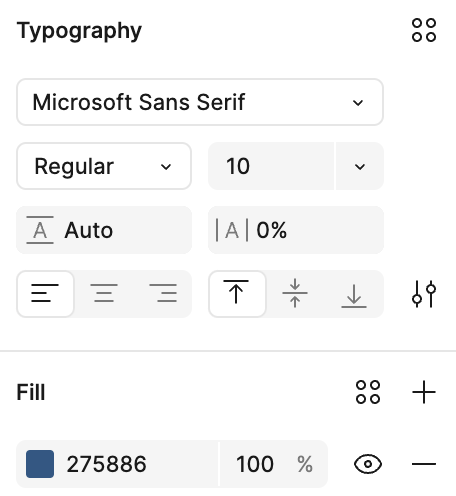Remove the fill with minus icon
Screen dimensions: 456x496
pyautogui.click(x=424, y=464)
